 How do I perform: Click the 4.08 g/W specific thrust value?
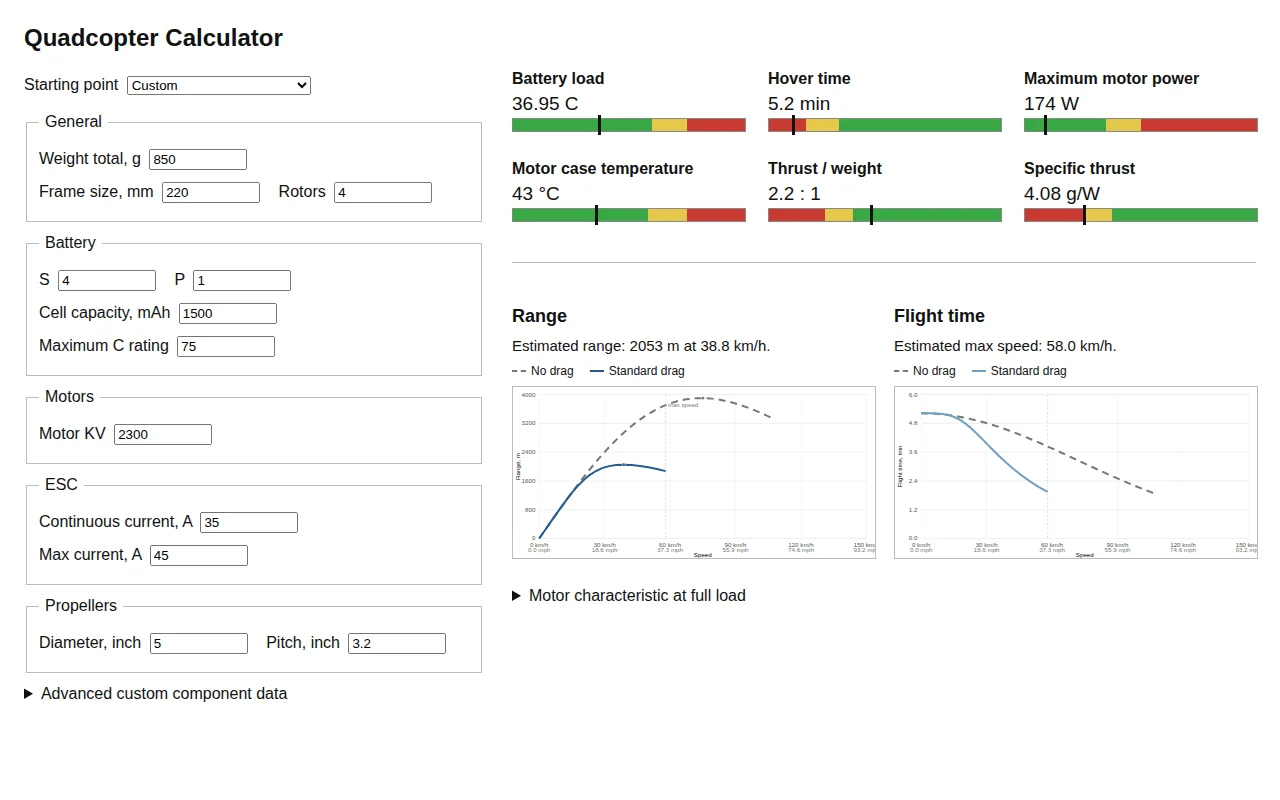[x=1062, y=193]
